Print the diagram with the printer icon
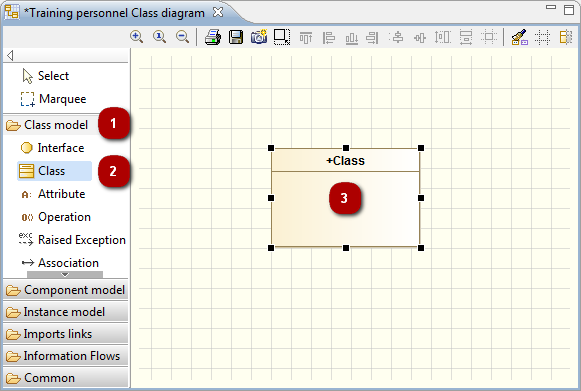581x391 pixels. point(213,37)
